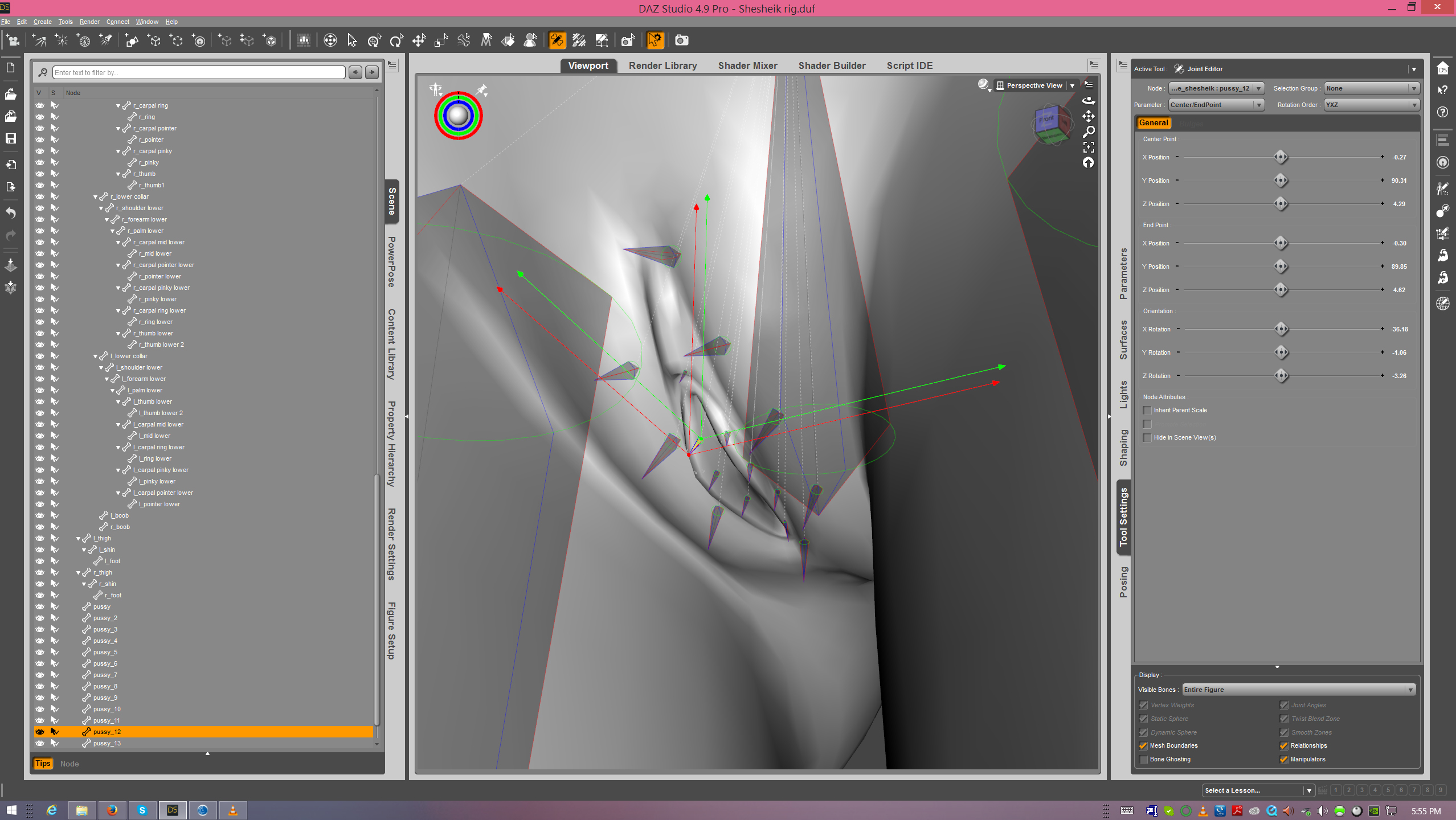Click the Save file sidebar icon

pyautogui.click(x=11, y=138)
